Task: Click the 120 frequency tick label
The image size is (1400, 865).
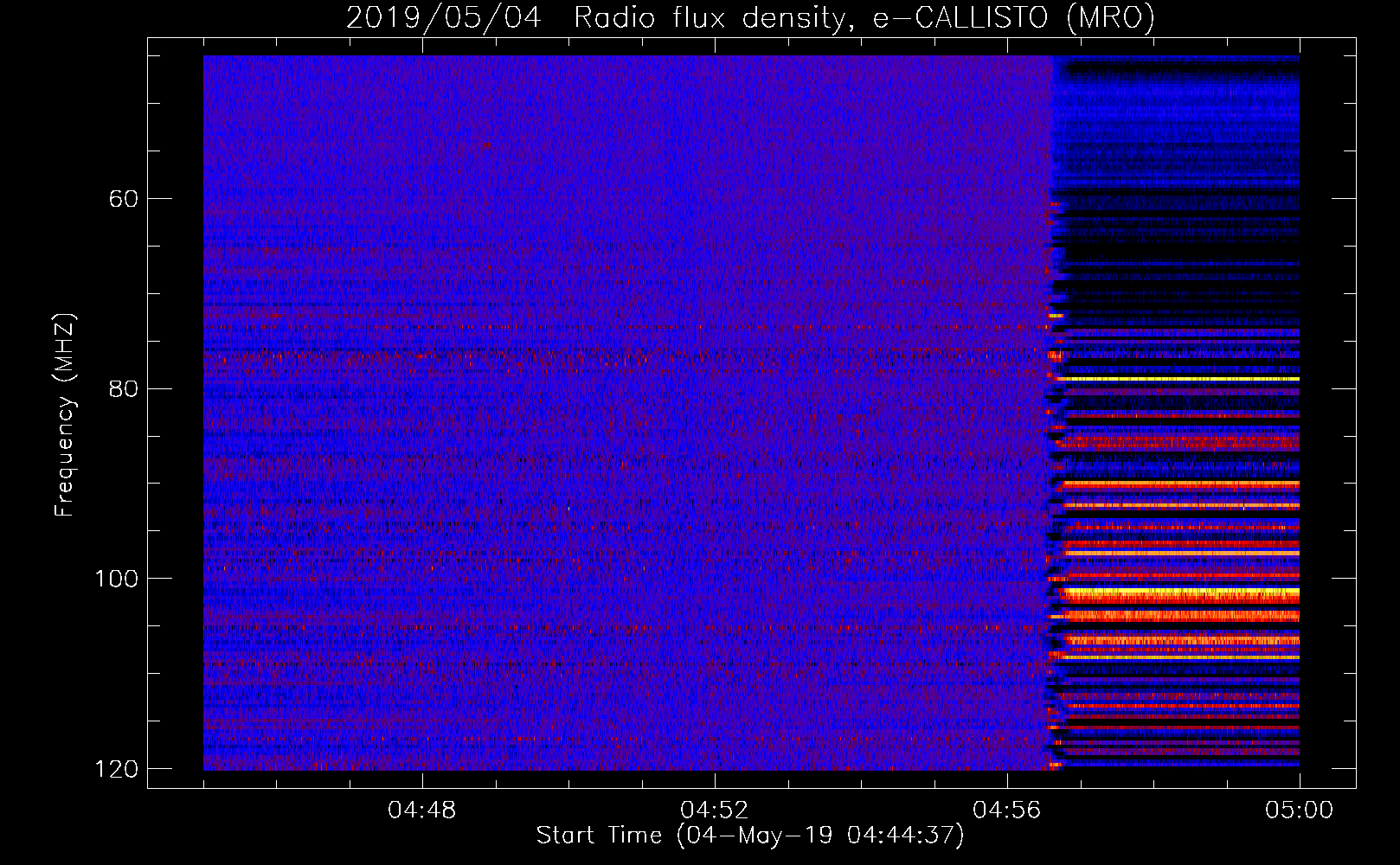Action: point(115,768)
